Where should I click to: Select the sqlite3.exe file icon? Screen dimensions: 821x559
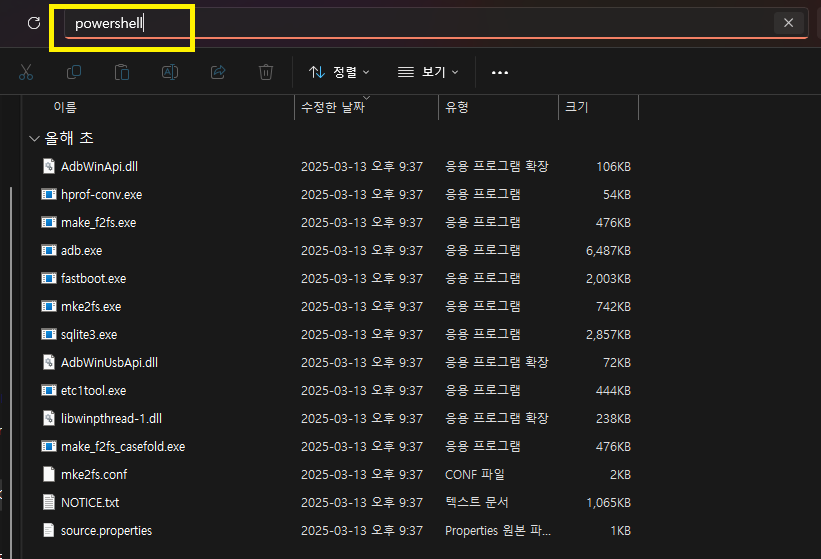click(x=49, y=334)
